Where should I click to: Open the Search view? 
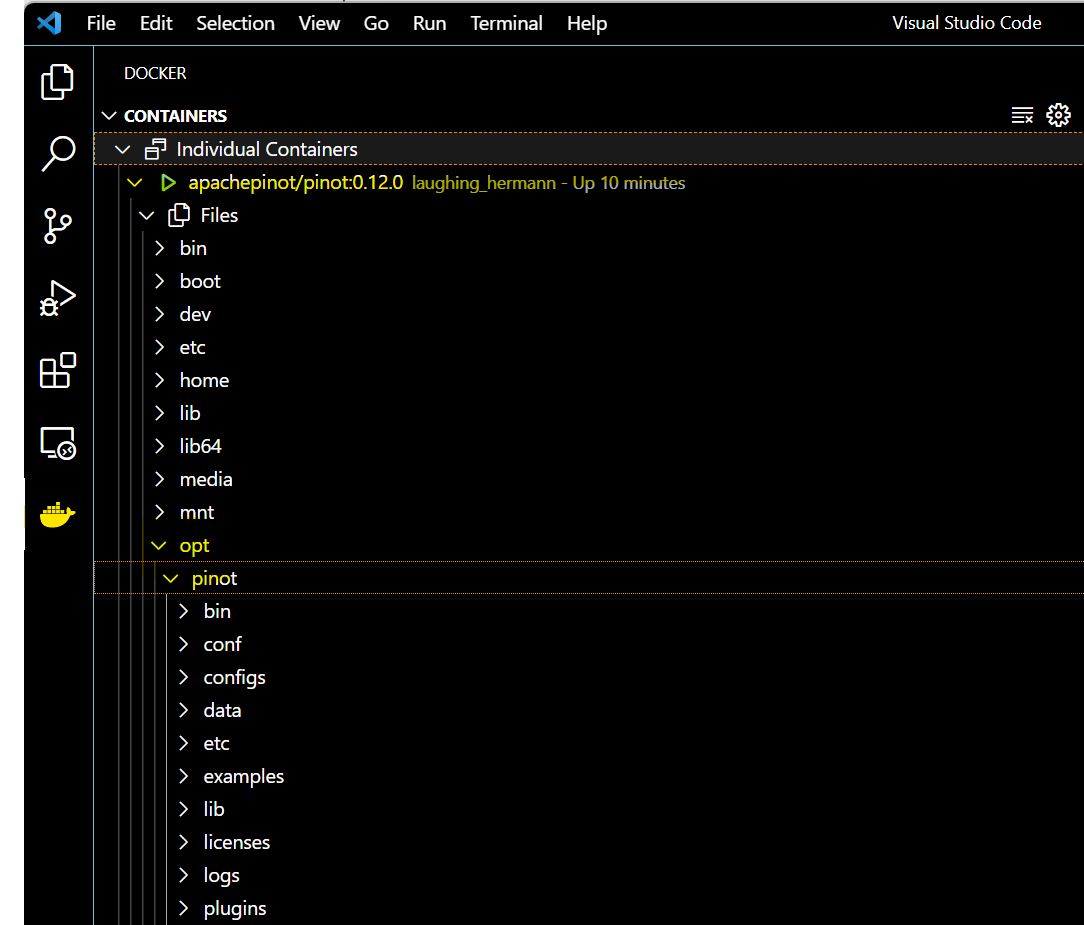[x=57, y=153]
